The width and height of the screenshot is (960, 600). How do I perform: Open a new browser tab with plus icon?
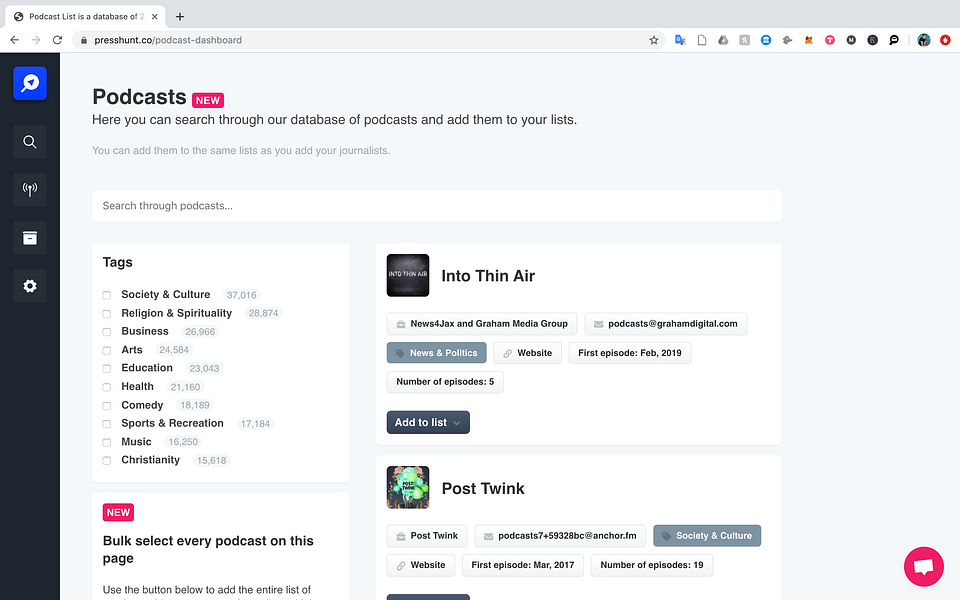coord(180,17)
